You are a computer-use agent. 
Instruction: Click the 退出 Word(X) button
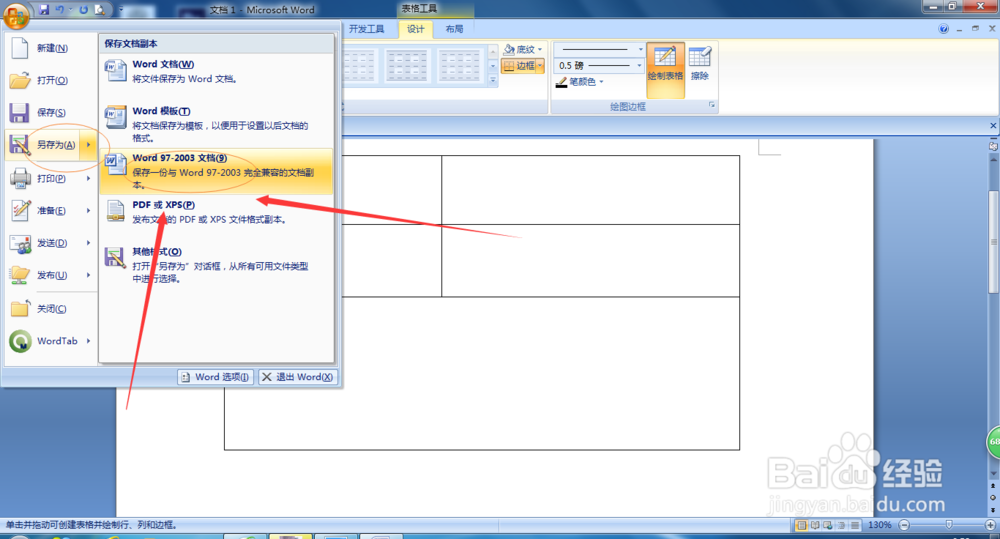click(297, 377)
